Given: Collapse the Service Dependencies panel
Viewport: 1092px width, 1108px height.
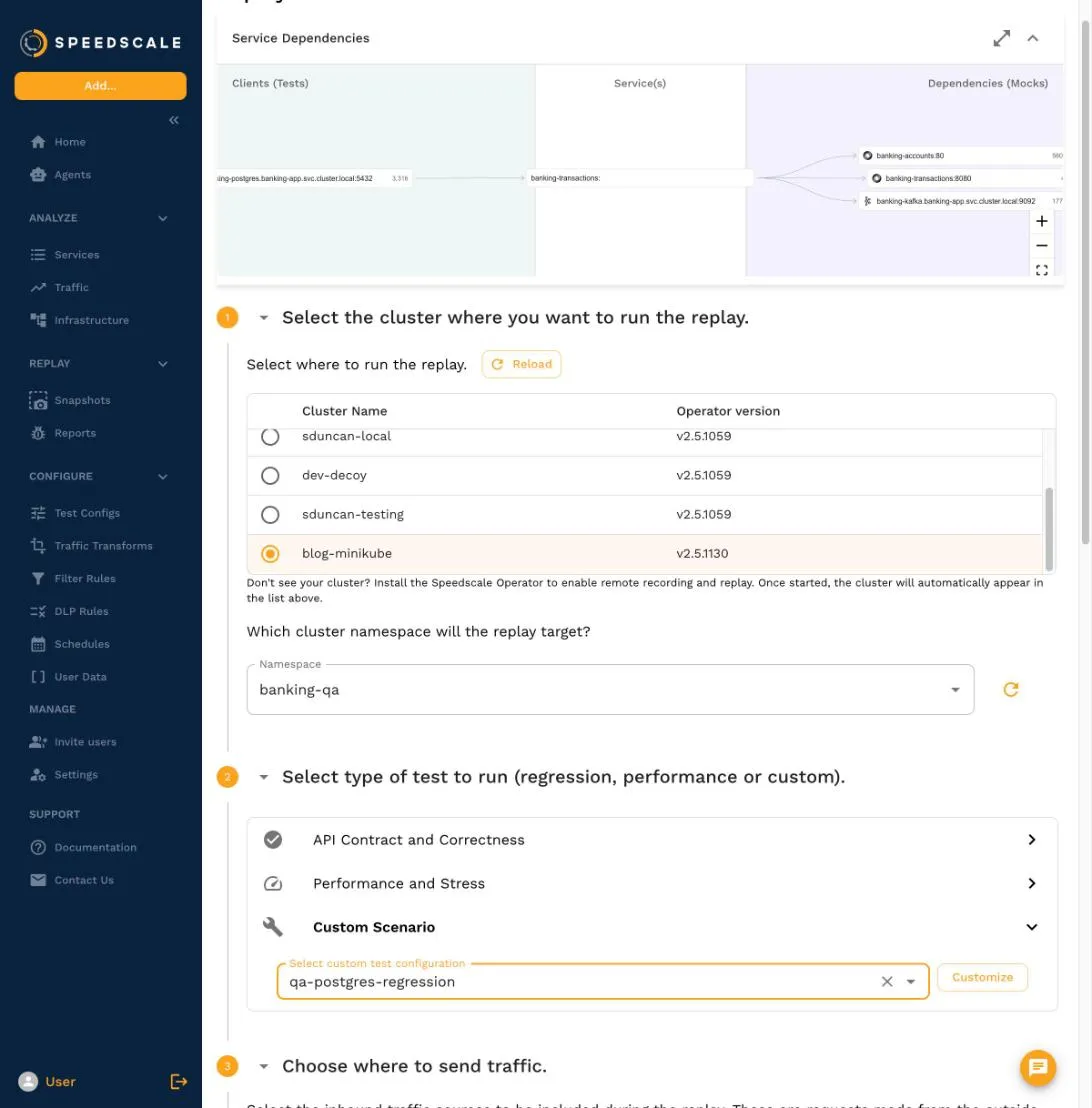Looking at the screenshot, I should 1033,38.
